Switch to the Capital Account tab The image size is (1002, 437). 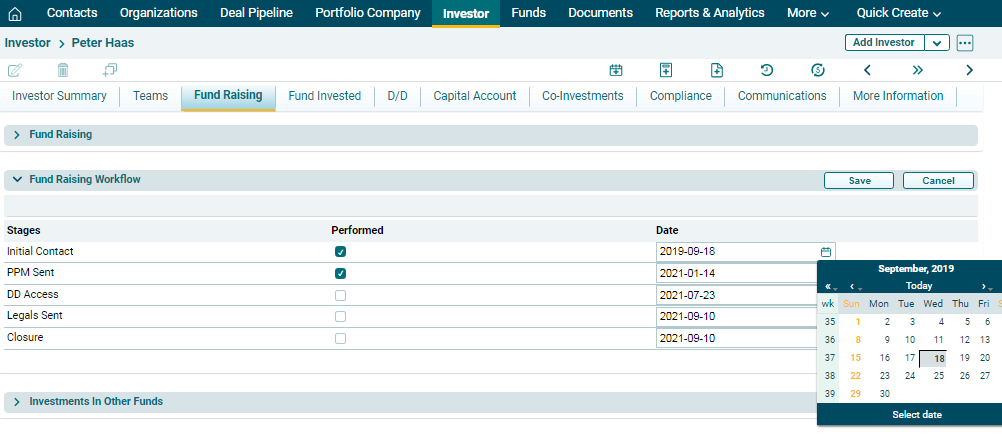click(x=474, y=96)
